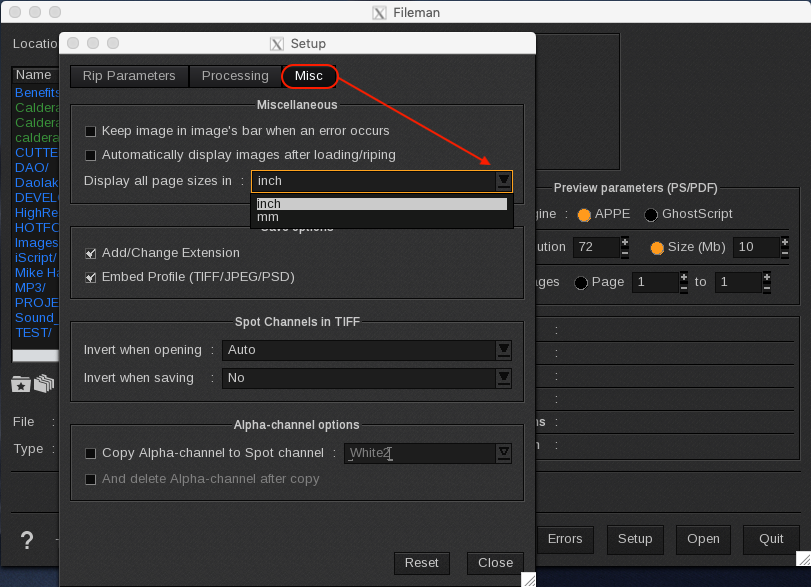Click the Reset button

[x=421, y=563]
